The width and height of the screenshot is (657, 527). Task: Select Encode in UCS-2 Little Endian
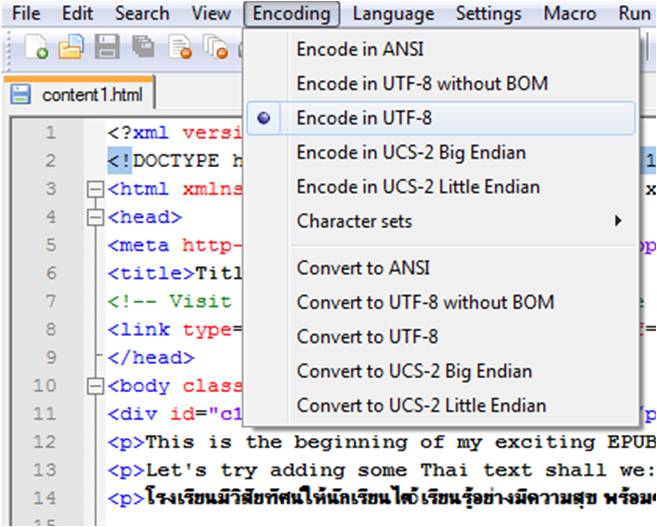coord(441,187)
